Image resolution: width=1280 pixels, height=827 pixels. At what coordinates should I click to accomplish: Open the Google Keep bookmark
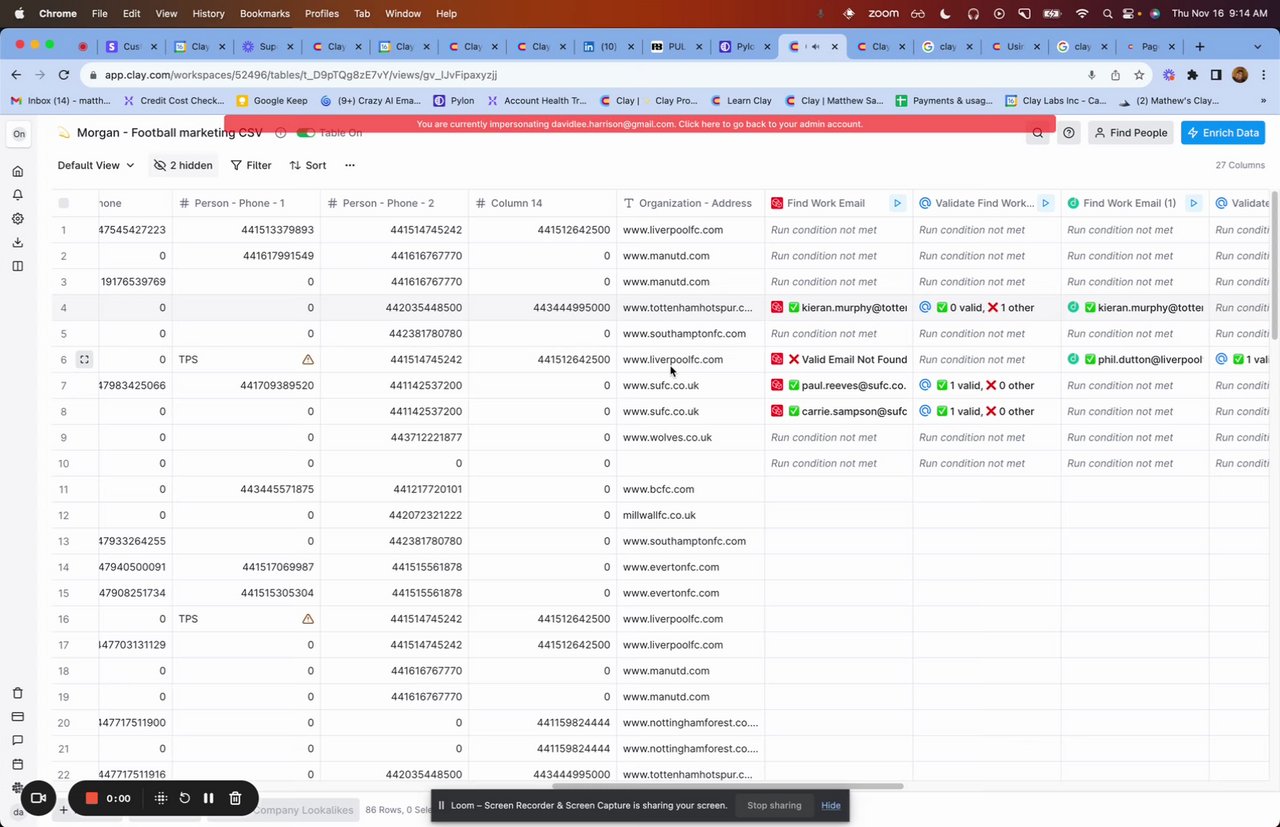[x=272, y=100]
